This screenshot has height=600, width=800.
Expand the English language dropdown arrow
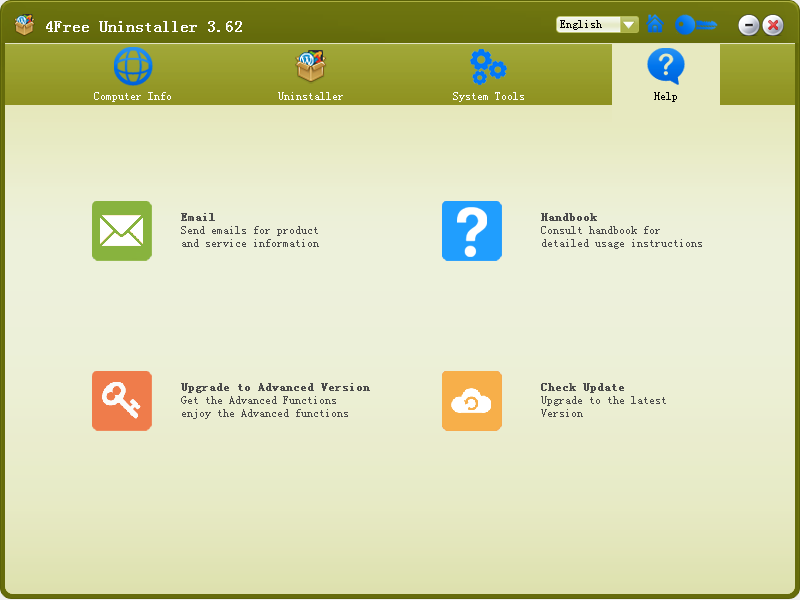(630, 24)
